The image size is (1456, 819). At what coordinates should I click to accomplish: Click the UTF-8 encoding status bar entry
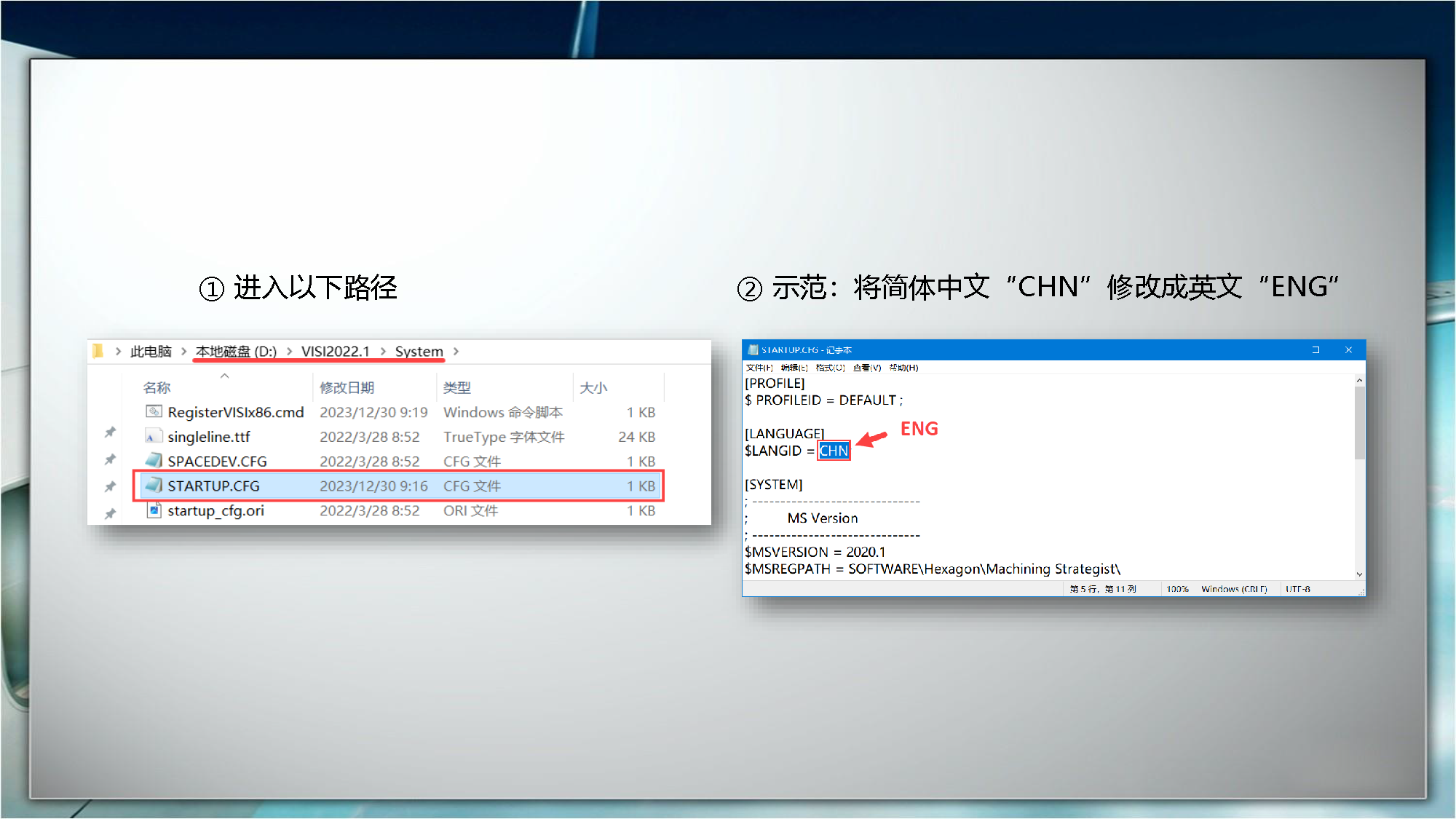[x=1297, y=589]
